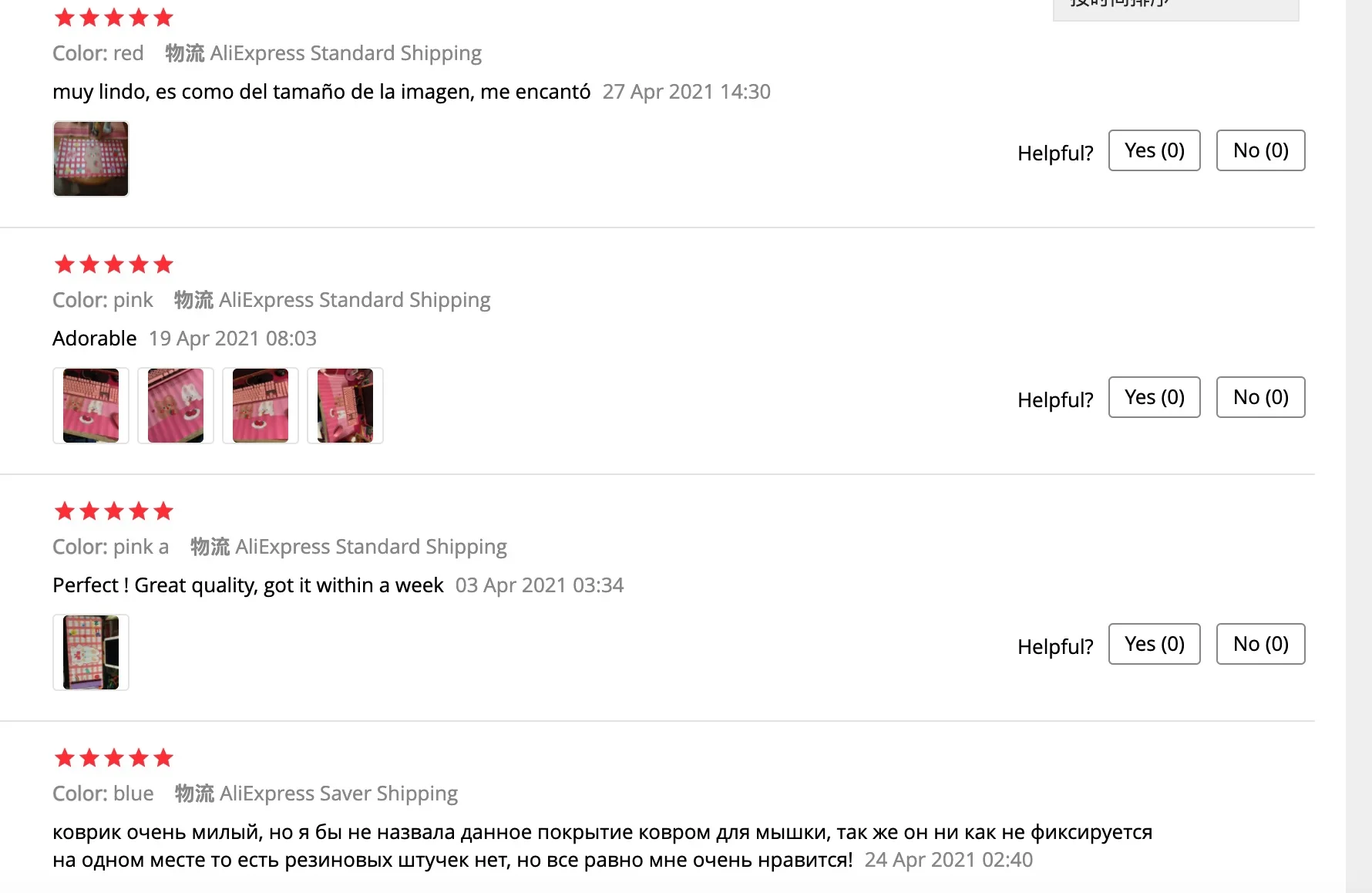
Task: Open fourth photo in the Adorable review
Action: (x=345, y=406)
